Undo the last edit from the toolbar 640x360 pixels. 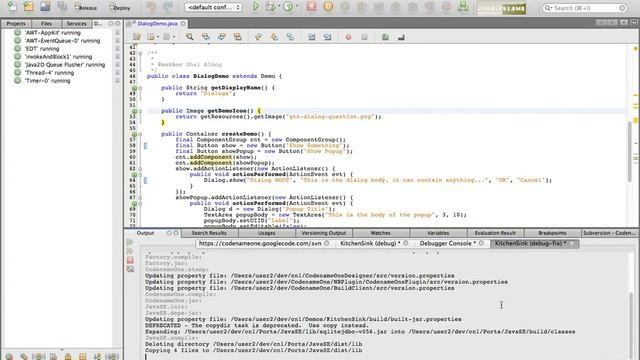click(x=151, y=7)
